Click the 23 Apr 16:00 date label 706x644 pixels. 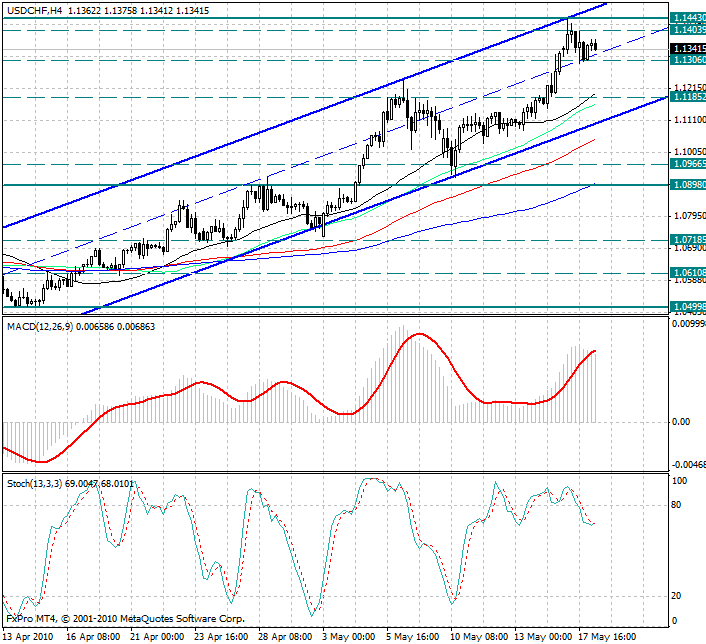(221, 637)
